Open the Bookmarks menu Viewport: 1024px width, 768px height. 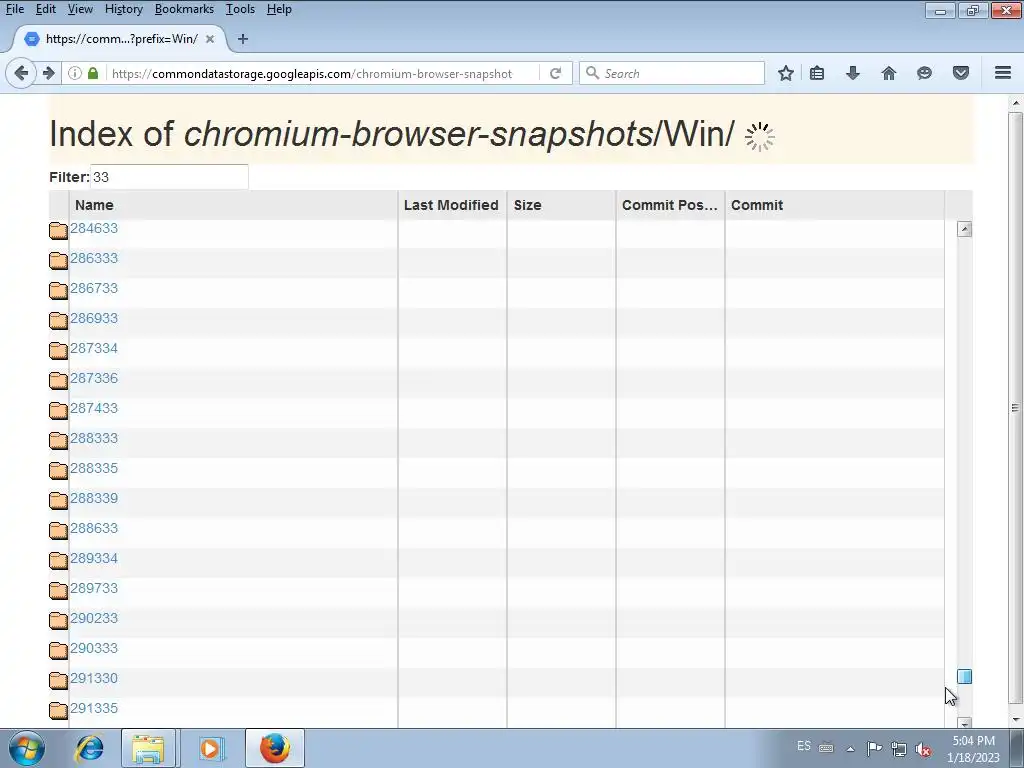coord(184,9)
